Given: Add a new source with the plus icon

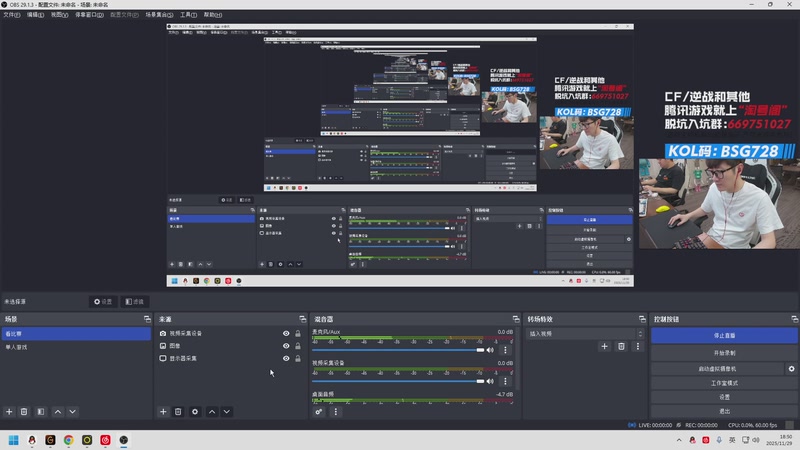Looking at the screenshot, I should [163, 411].
